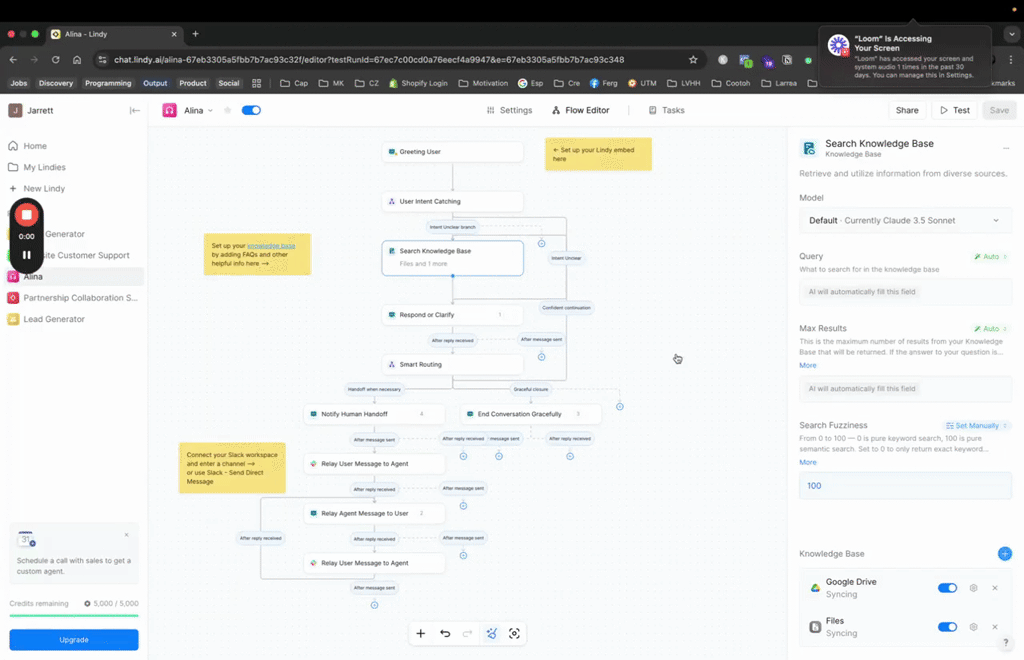Toggle the Alina agent on/off switch
This screenshot has height=660, width=1024.
251,110
